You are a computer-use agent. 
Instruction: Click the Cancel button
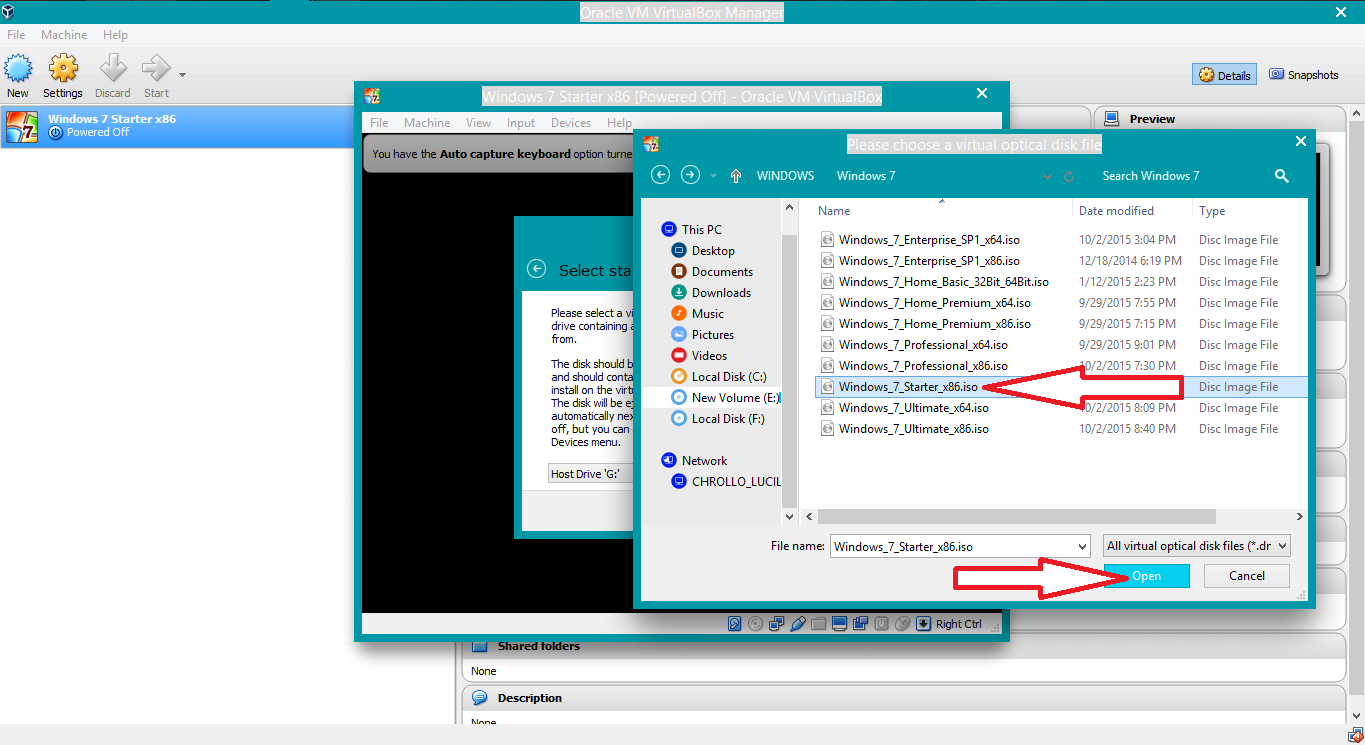click(1246, 576)
